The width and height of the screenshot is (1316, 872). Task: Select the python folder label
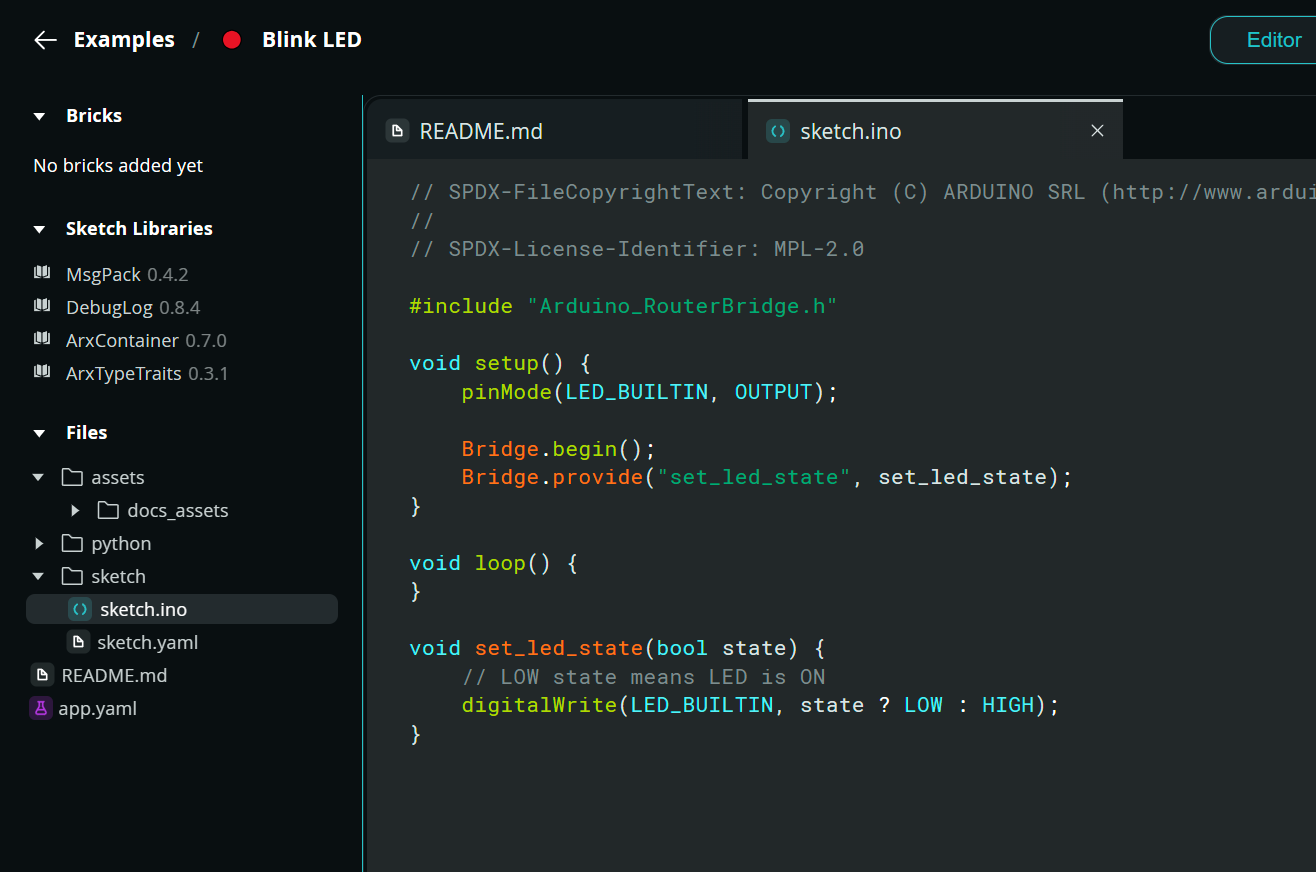tap(121, 543)
